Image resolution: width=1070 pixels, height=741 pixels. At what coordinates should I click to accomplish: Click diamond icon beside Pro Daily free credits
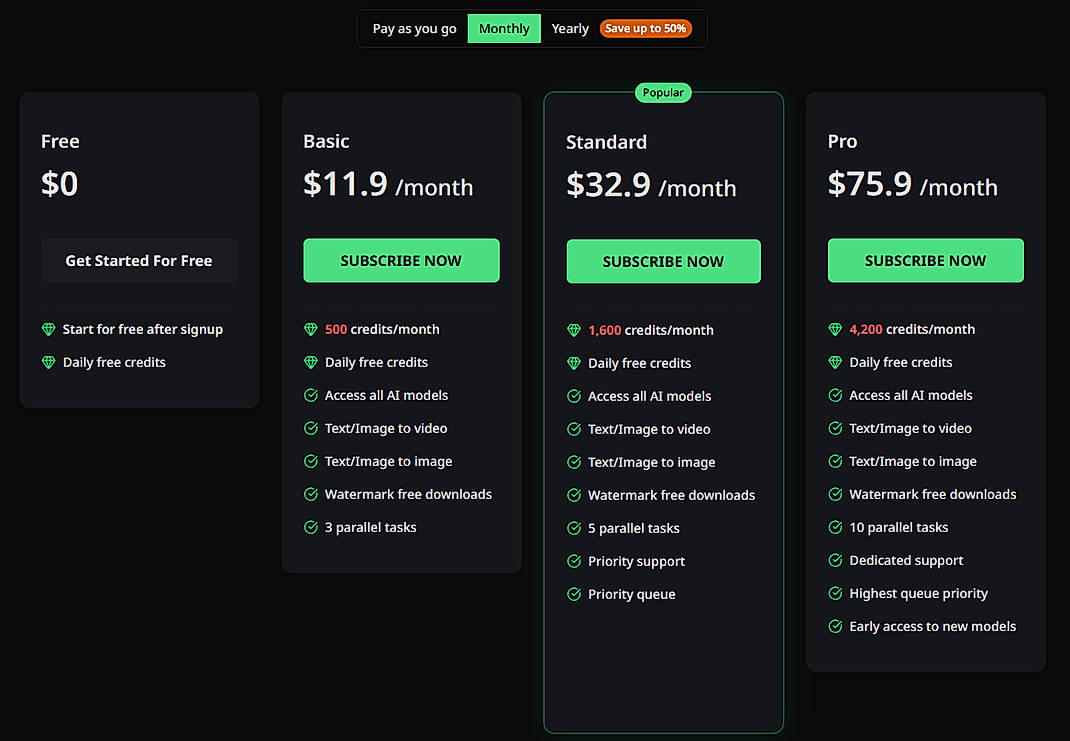pos(835,362)
